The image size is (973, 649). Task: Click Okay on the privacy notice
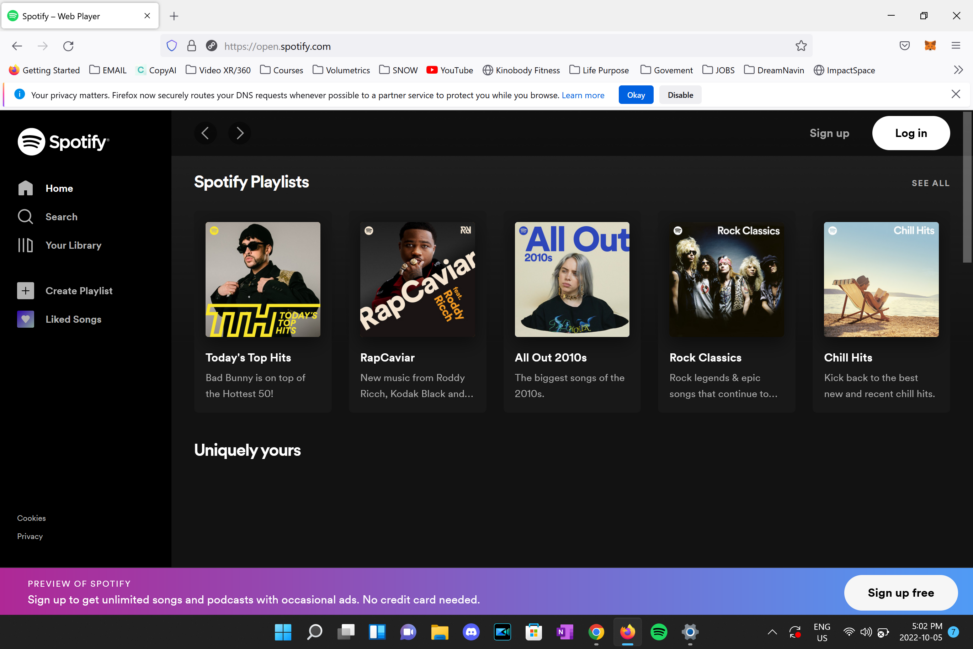coord(636,95)
